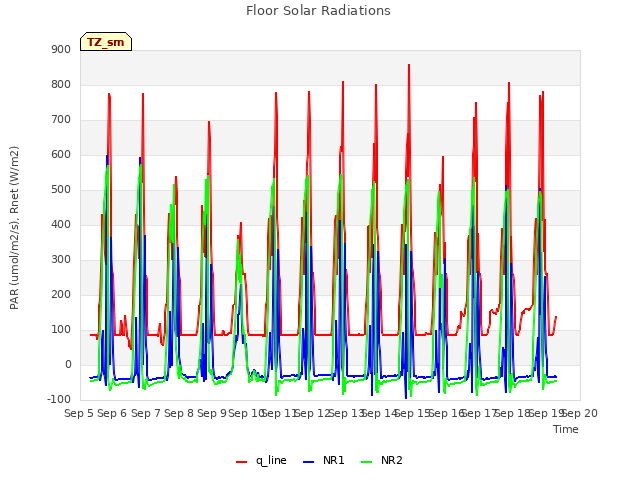Click the Sep 20 x-axis tick label
This screenshot has height=480, width=640.
pyautogui.click(x=580, y=413)
